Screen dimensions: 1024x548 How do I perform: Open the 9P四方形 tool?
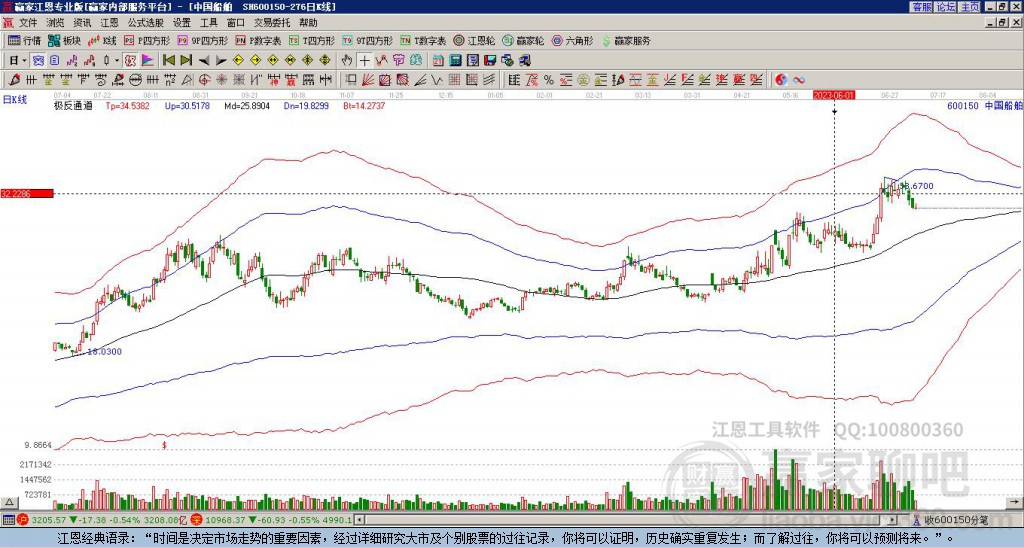pos(202,40)
